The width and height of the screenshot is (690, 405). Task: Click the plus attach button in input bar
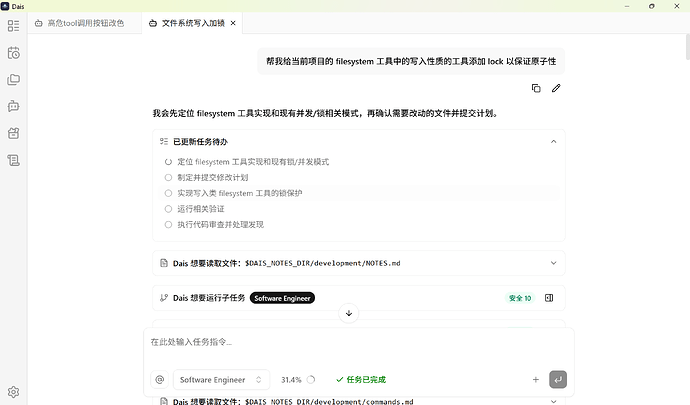tap(536, 379)
